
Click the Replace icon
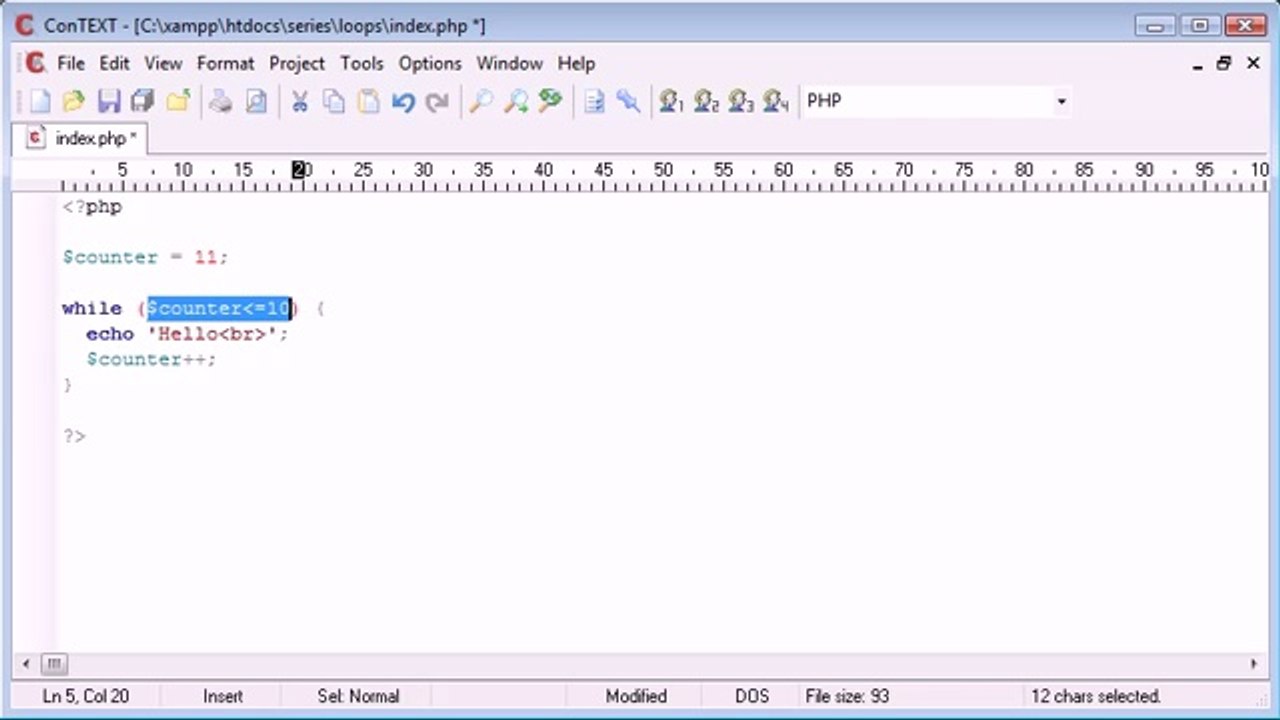pyautogui.click(x=550, y=101)
